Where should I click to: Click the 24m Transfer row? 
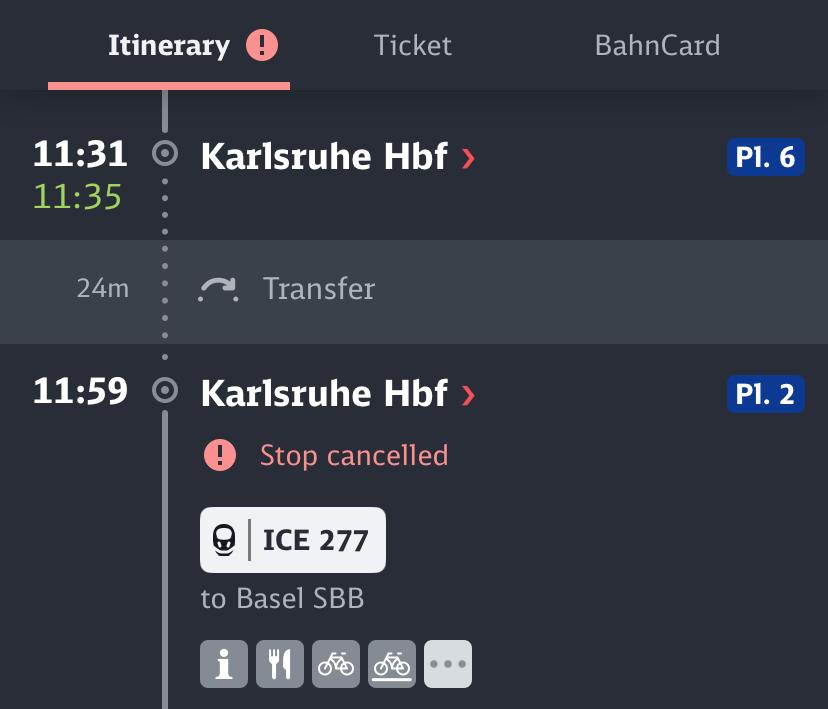(x=414, y=290)
